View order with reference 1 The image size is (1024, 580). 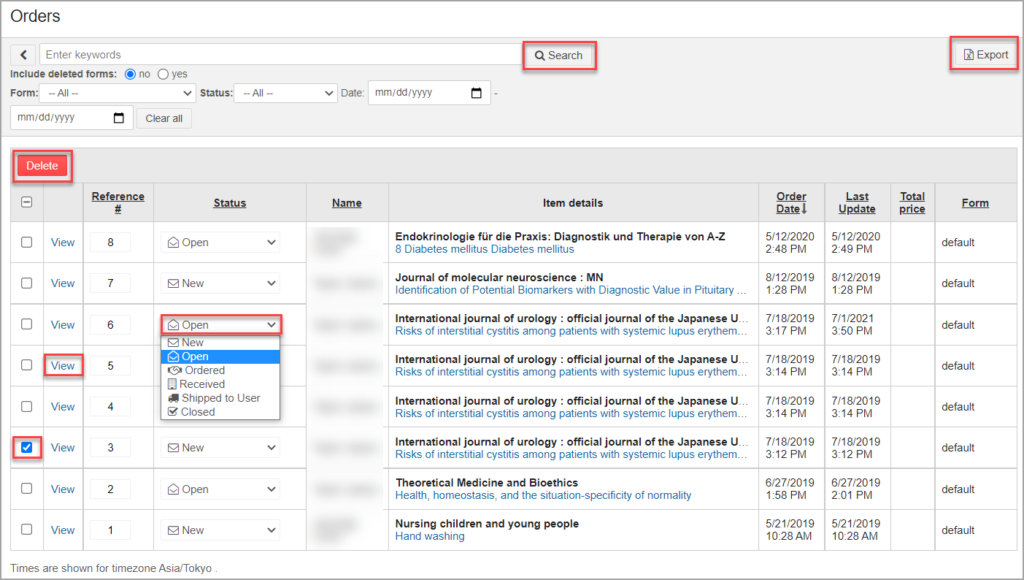click(63, 530)
